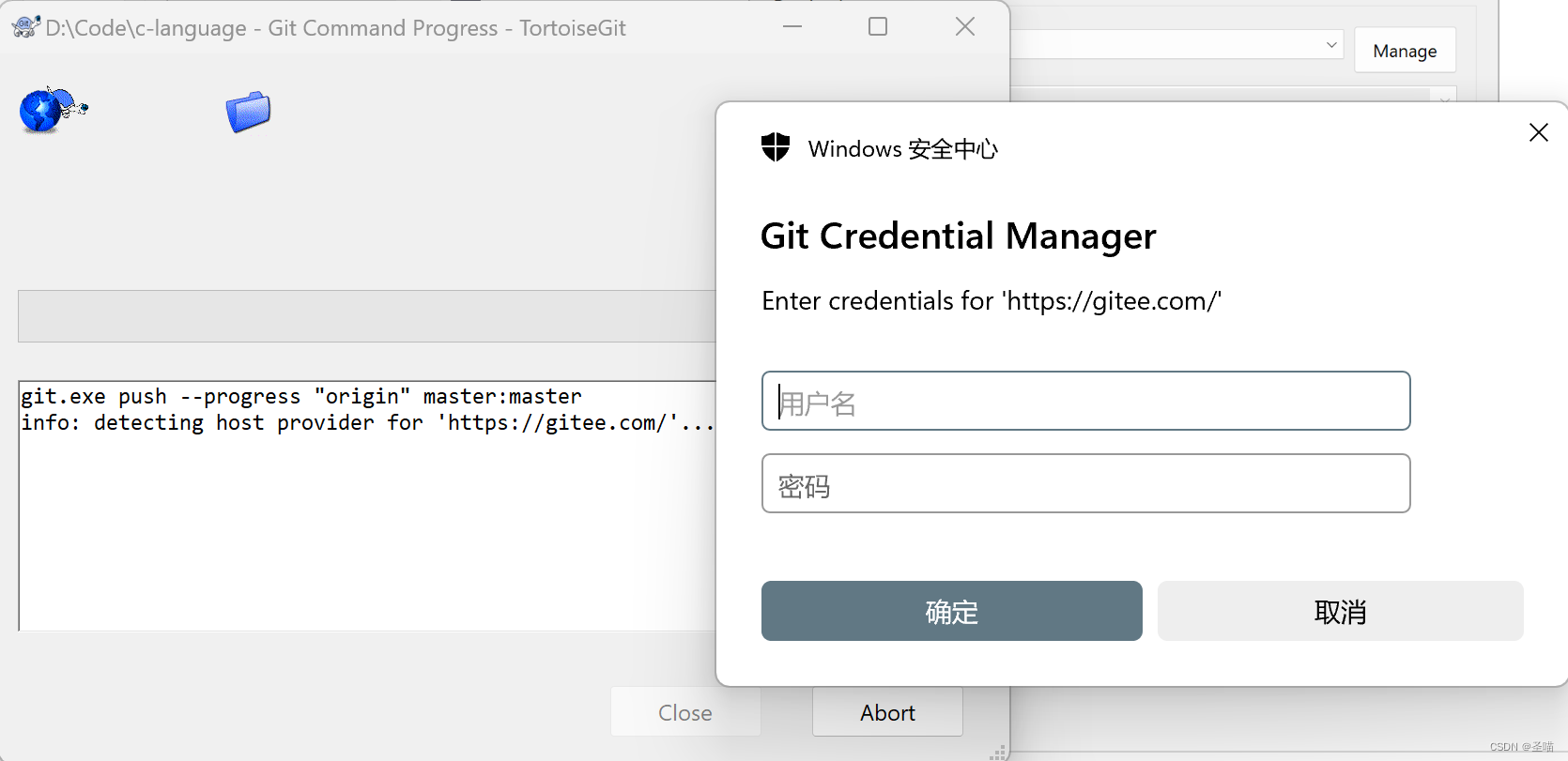Close the Git Credential Manager dialog
The width and height of the screenshot is (1568, 761).
[x=1538, y=132]
